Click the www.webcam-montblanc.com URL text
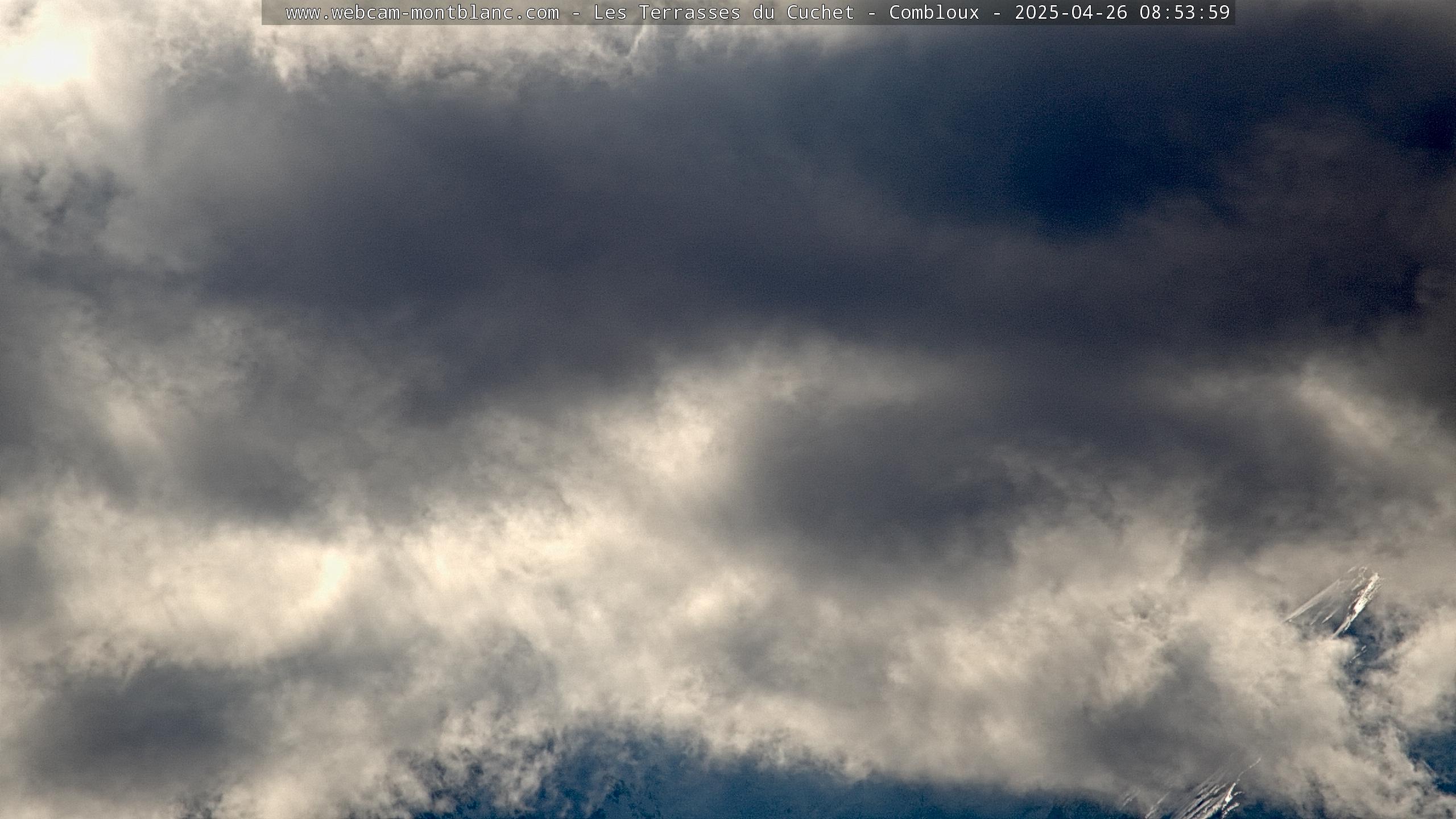The height and width of the screenshot is (819, 1456). (x=422, y=13)
